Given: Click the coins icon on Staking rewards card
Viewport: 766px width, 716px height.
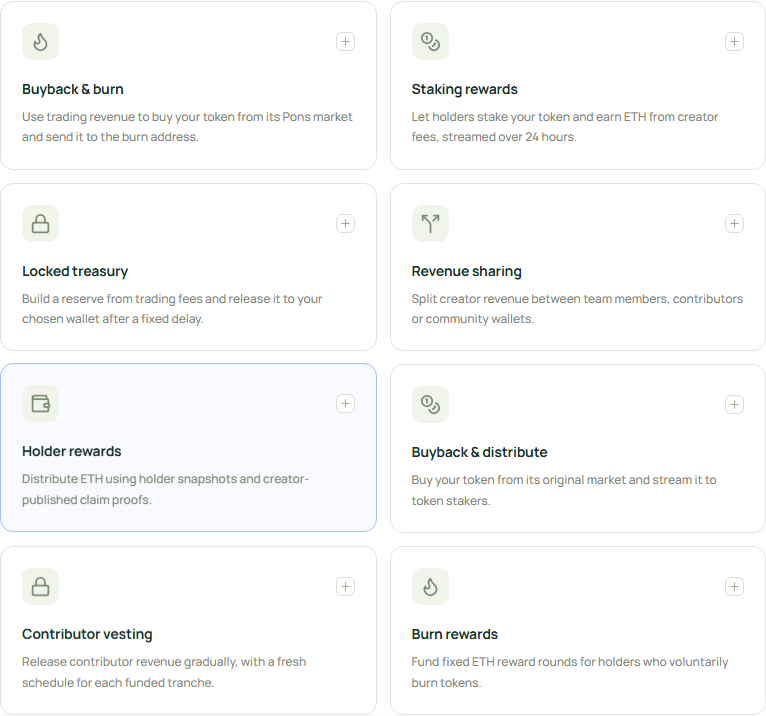Looking at the screenshot, I should coord(430,42).
